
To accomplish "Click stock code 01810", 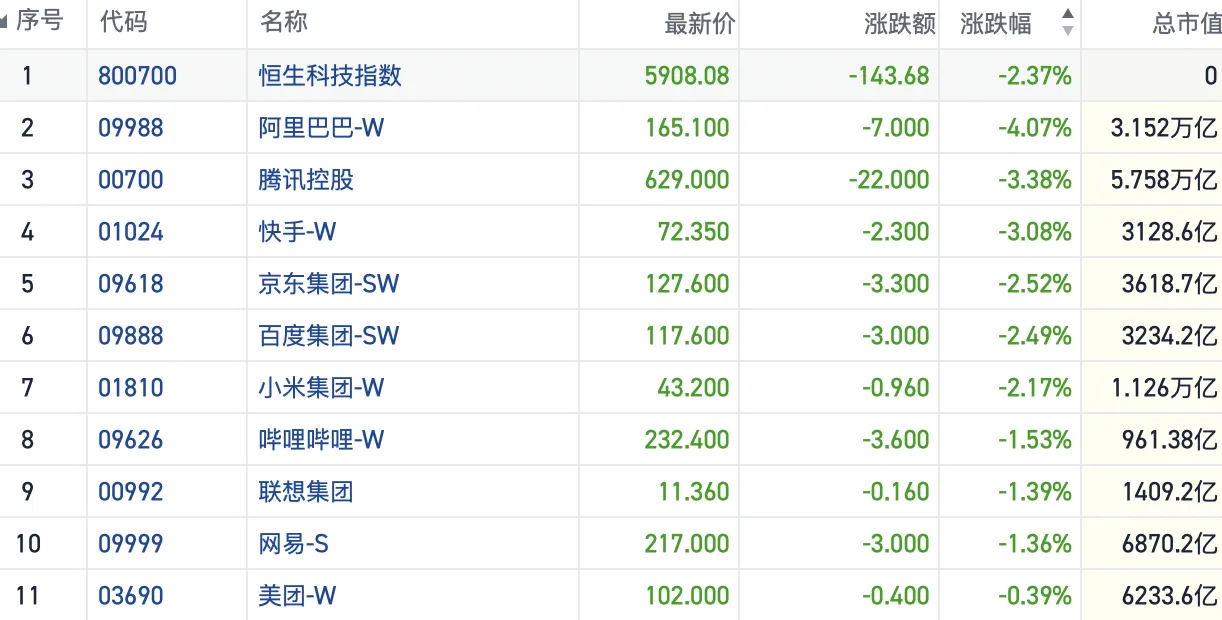I will point(131,388).
